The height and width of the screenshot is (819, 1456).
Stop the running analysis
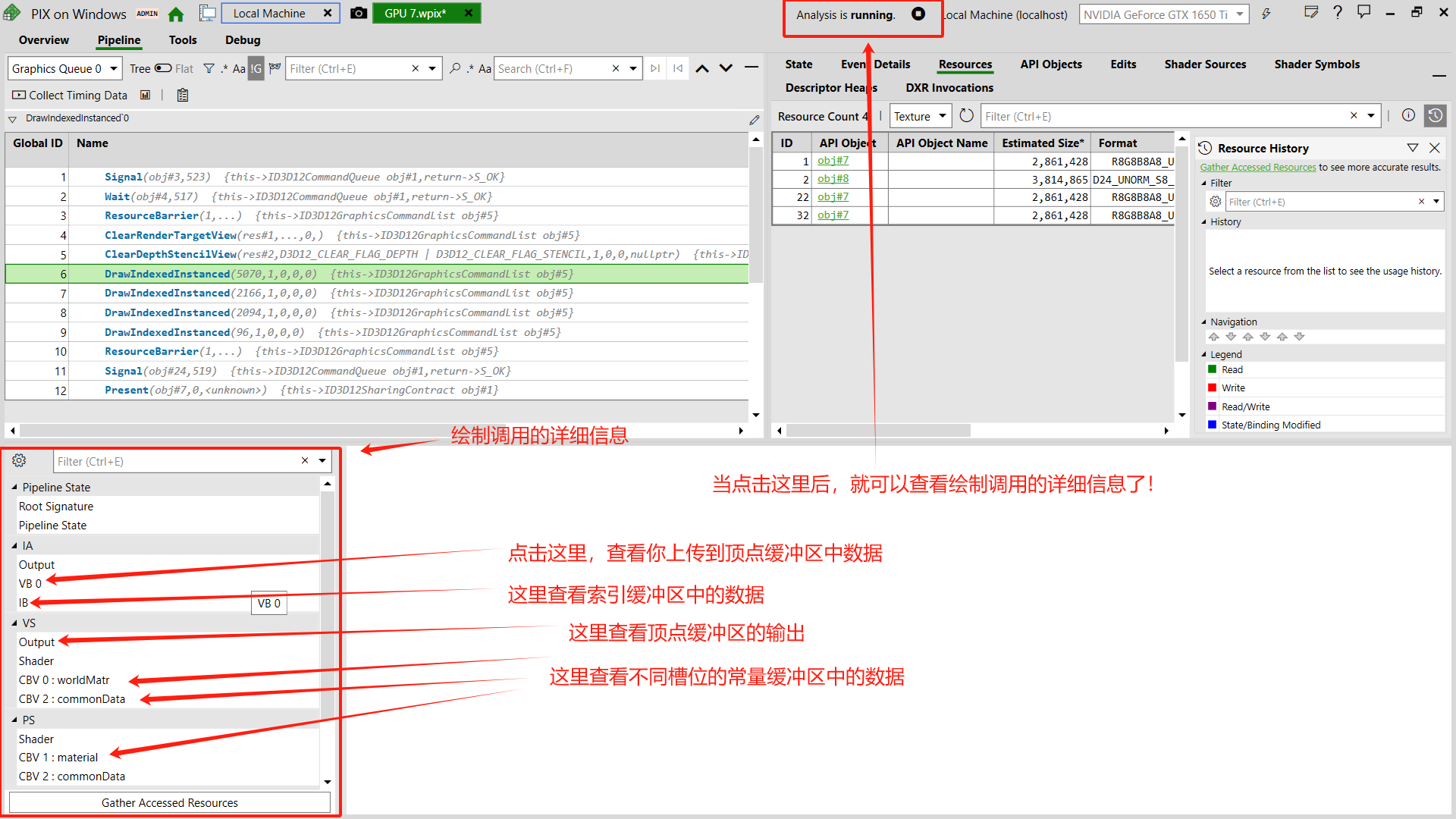pyautogui.click(x=918, y=14)
